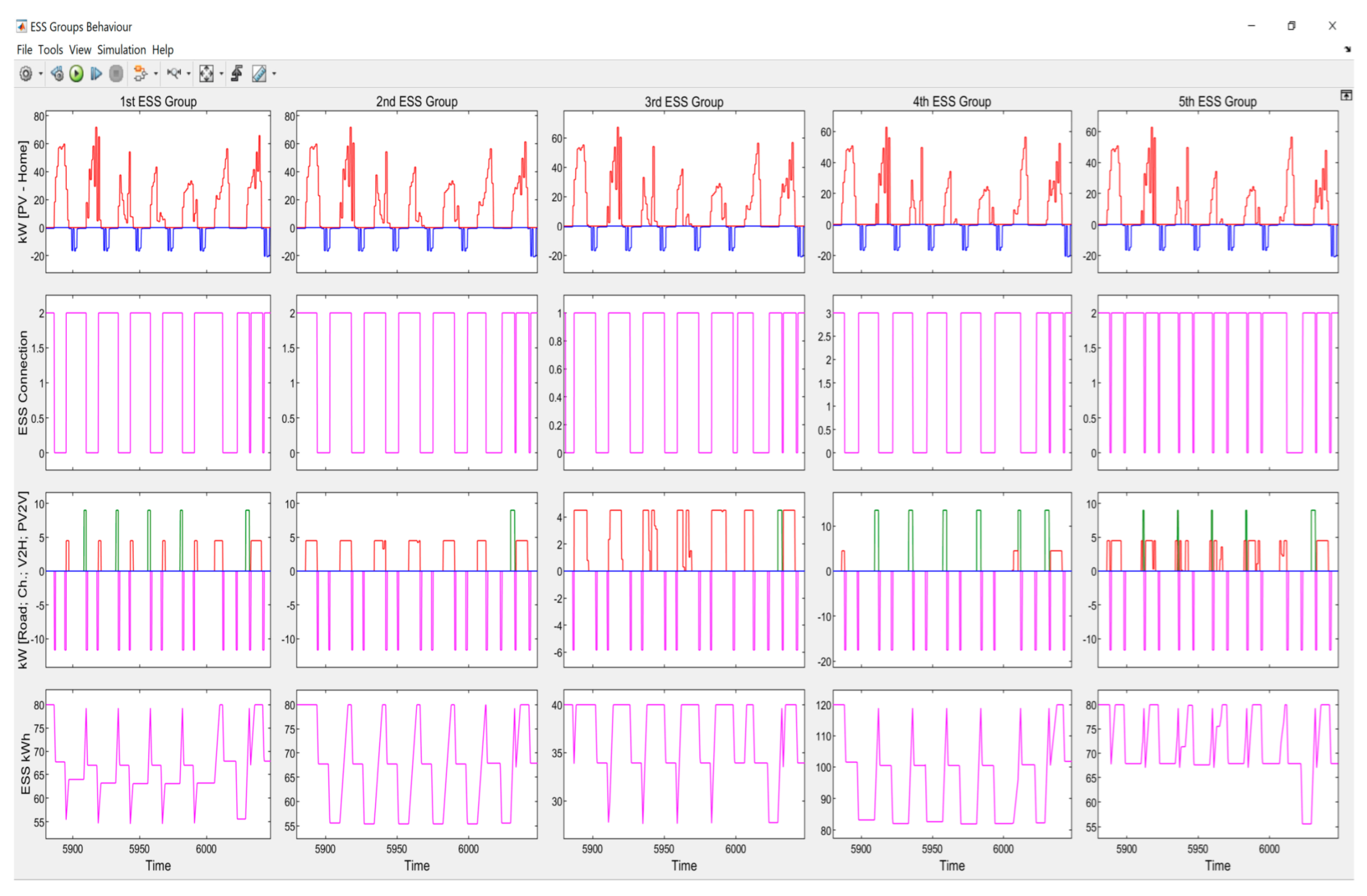The height and width of the screenshot is (896, 1367).
Task: Click the step forward button
Action: tap(96, 74)
